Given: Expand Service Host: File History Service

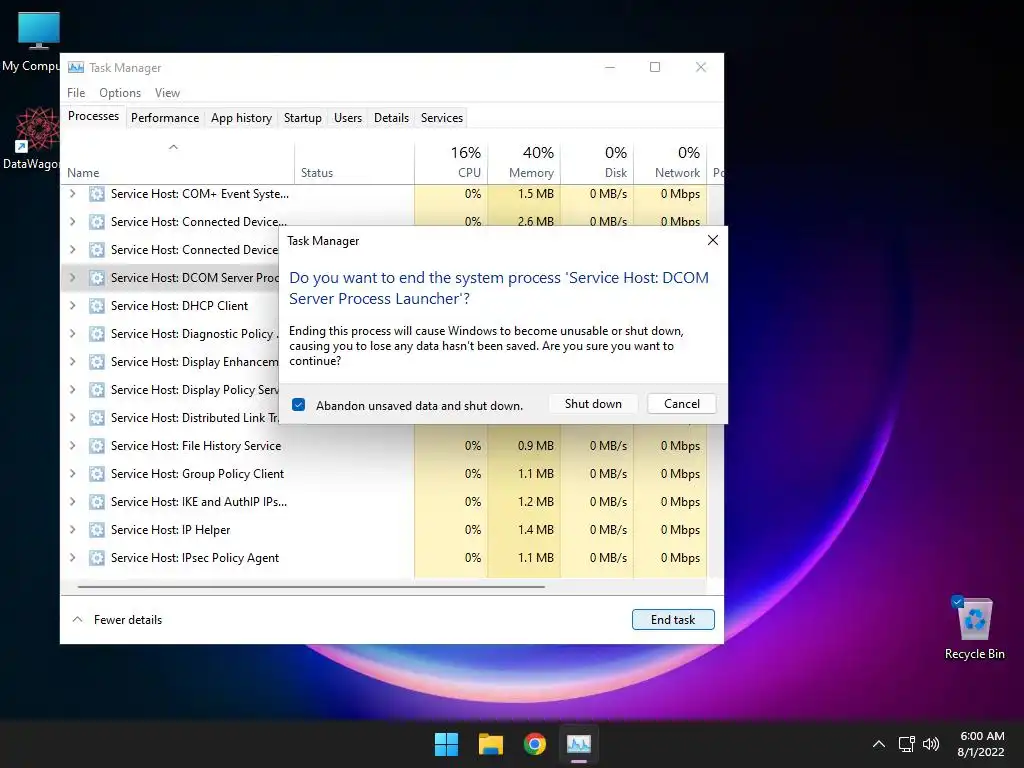Looking at the screenshot, I should [72, 446].
